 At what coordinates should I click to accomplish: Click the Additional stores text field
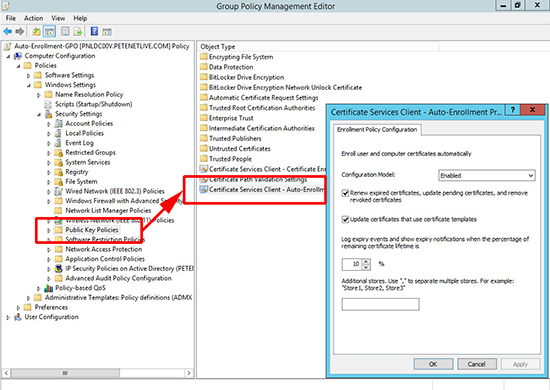(380, 304)
